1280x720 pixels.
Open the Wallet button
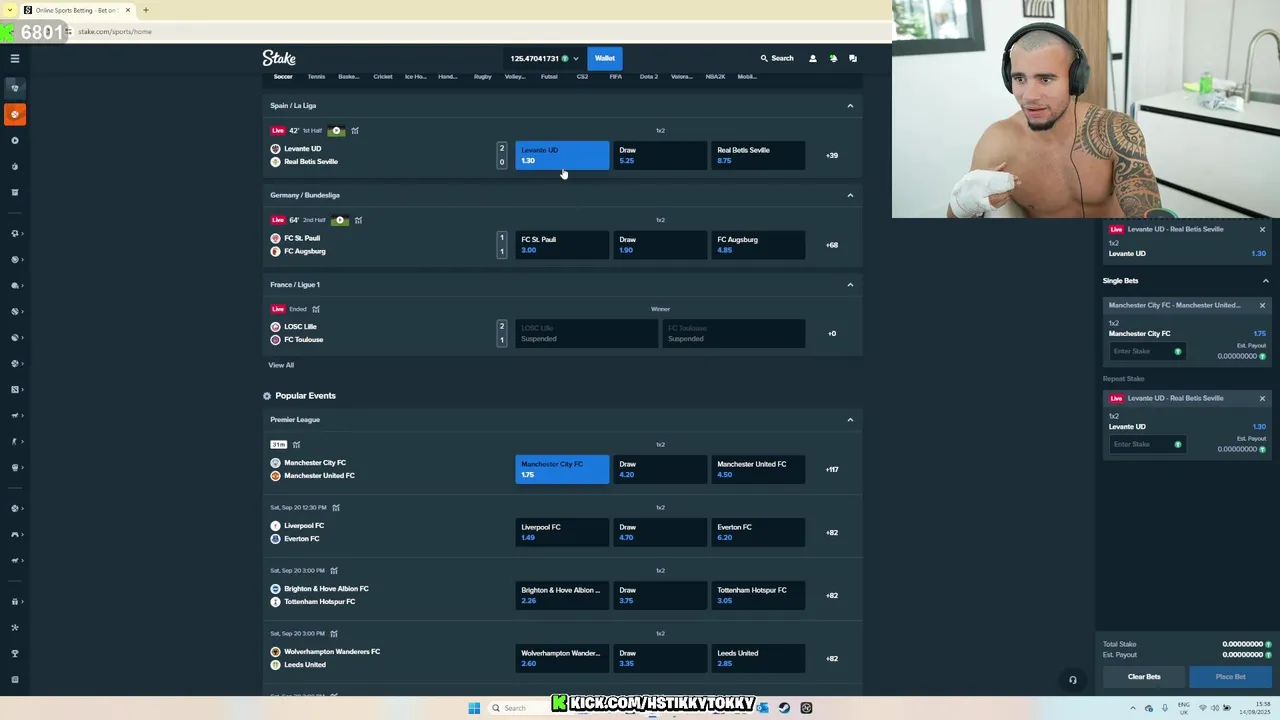(605, 58)
